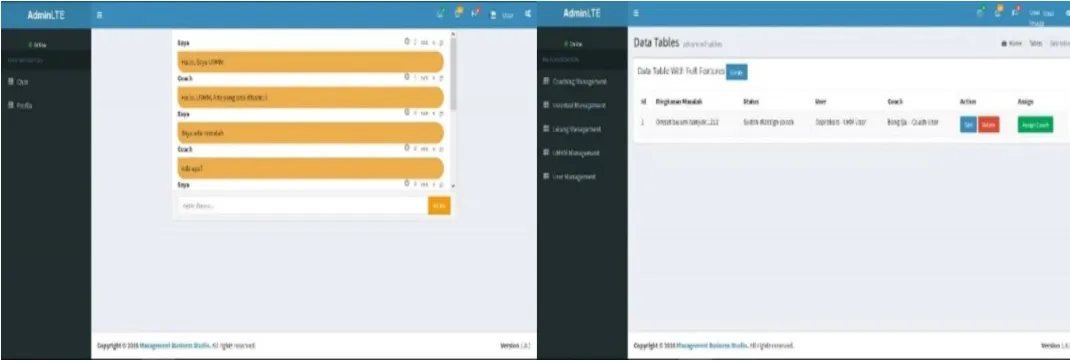The height and width of the screenshot is (362, 1070).
Task: Click chat scrollbar down arrow
Action: pyautogui.click(x=453, y=185)
